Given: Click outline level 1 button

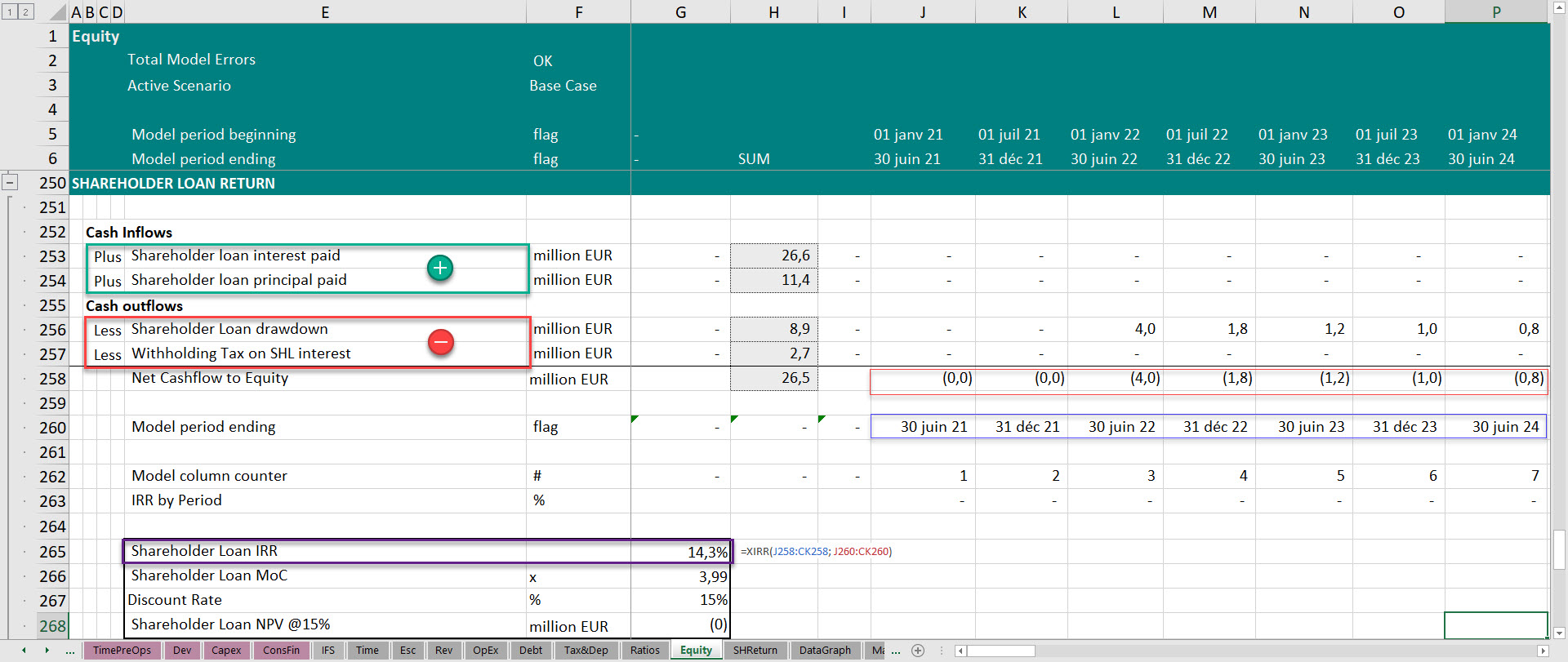Looking at the screenshot, I should click(10, 12).
